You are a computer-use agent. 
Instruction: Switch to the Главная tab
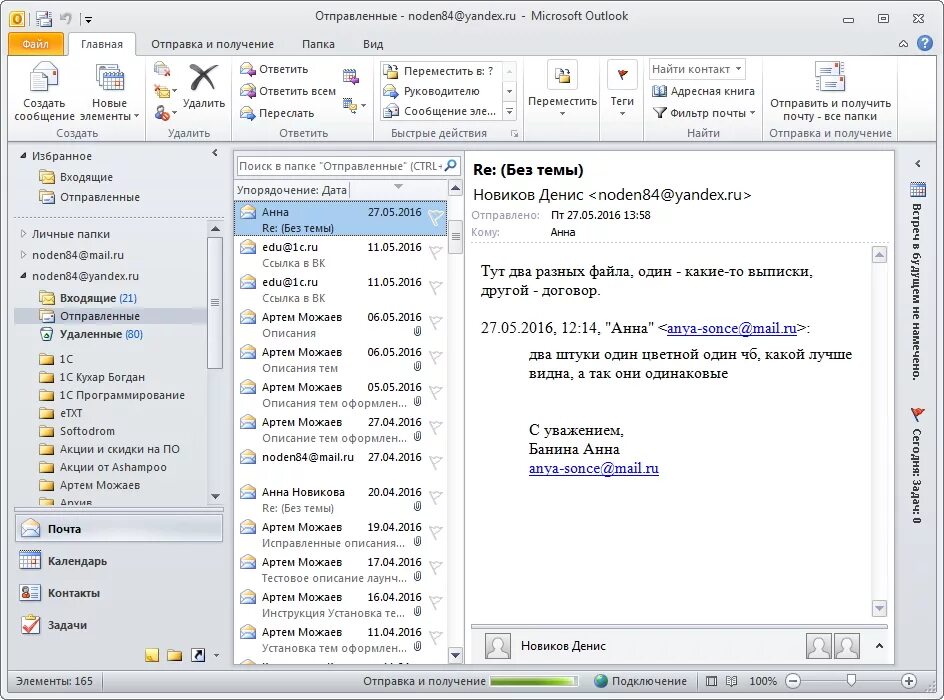[x=102, y=44]
